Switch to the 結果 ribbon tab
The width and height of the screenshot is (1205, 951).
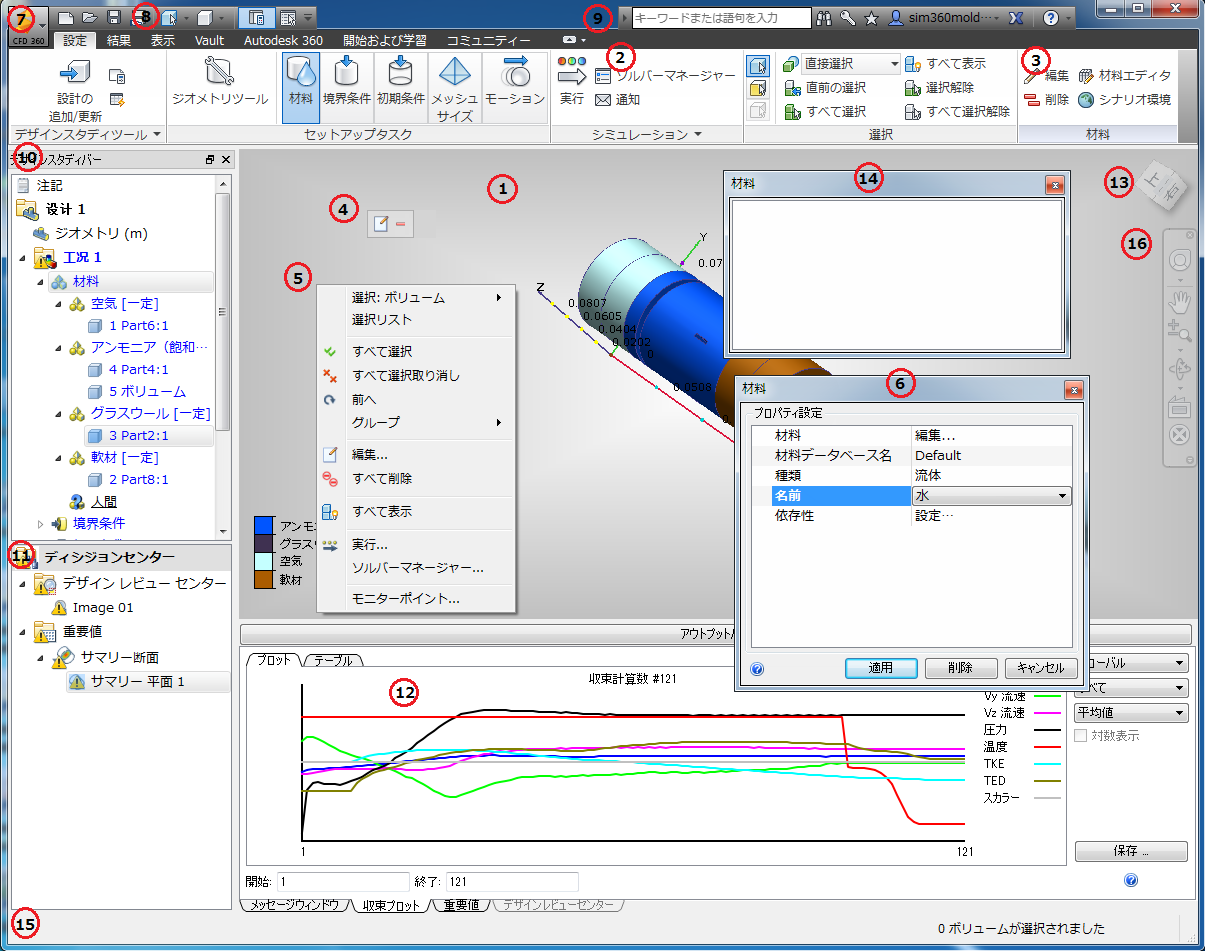pos(119,41)
